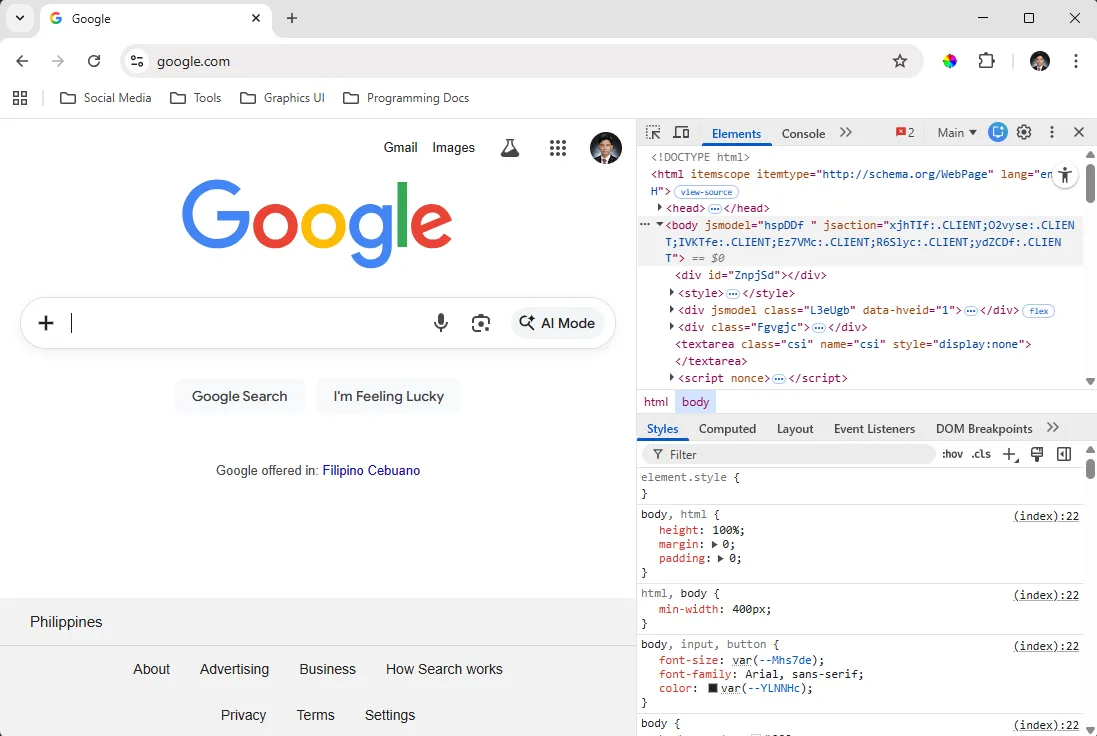Toggle :hov element state filters
Image resolution: width=1097 pixels, height=736 pixels.
pos(952,454)
